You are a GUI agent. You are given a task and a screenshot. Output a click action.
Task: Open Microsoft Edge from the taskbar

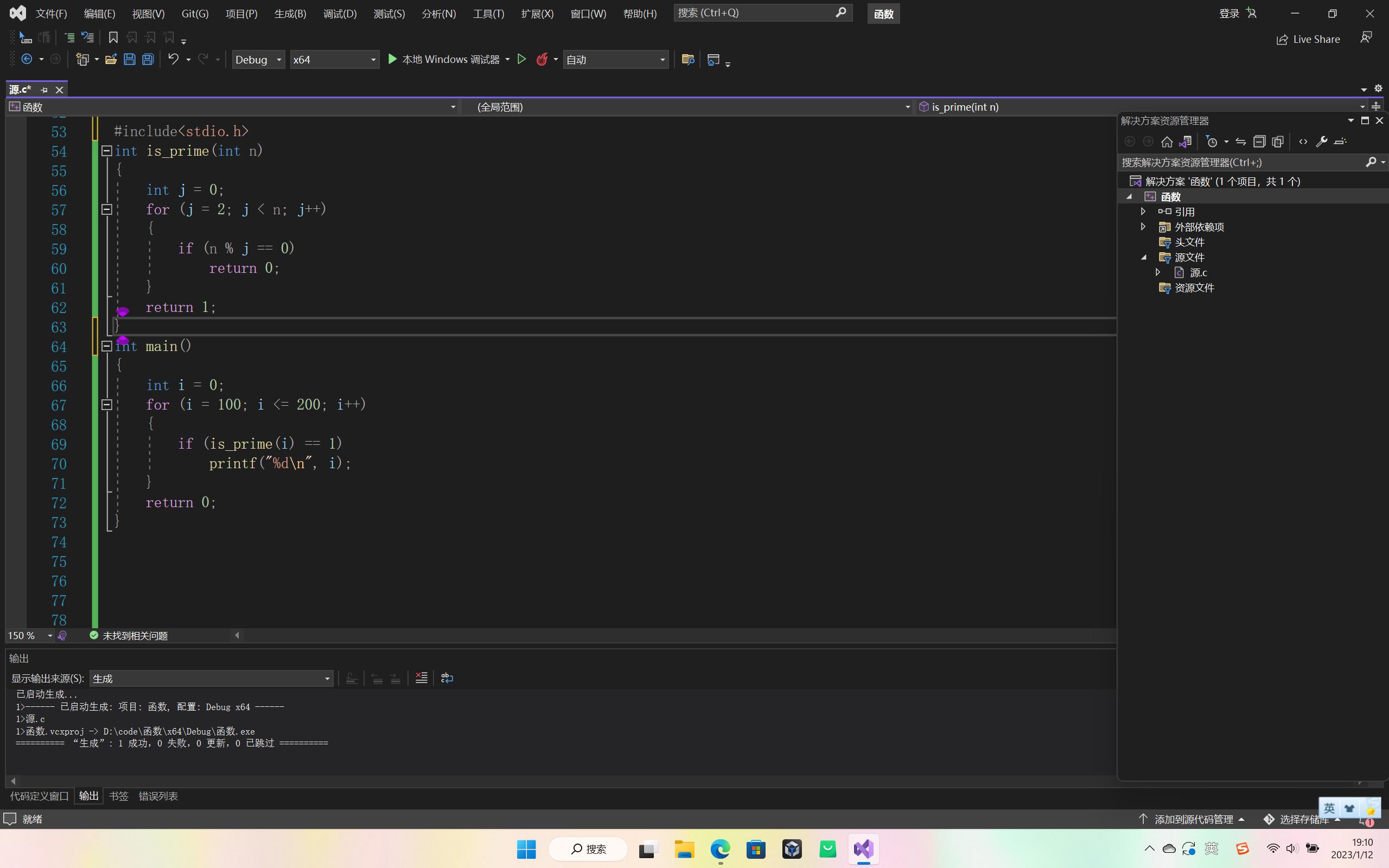point(720,848)
